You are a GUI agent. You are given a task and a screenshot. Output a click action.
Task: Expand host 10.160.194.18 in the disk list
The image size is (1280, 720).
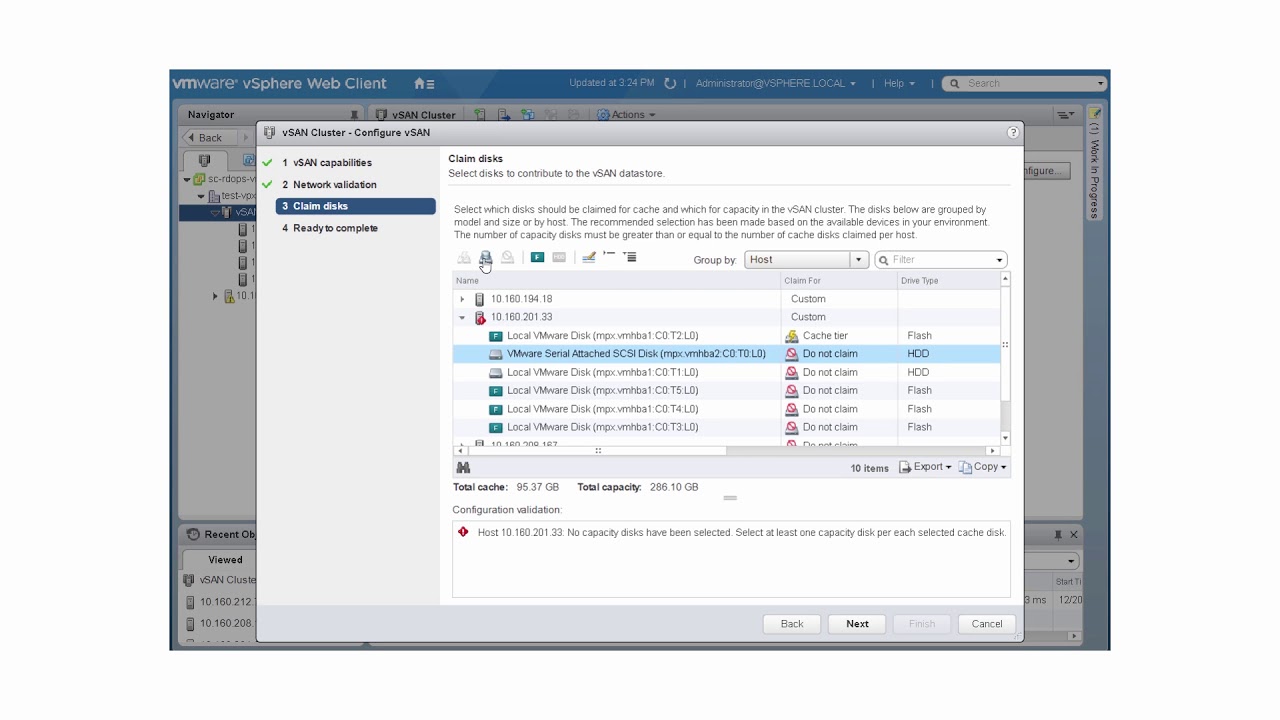(462, 299)
